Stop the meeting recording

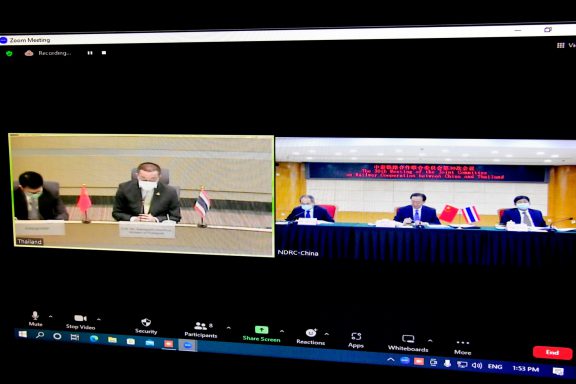click(x=104, y=53)
